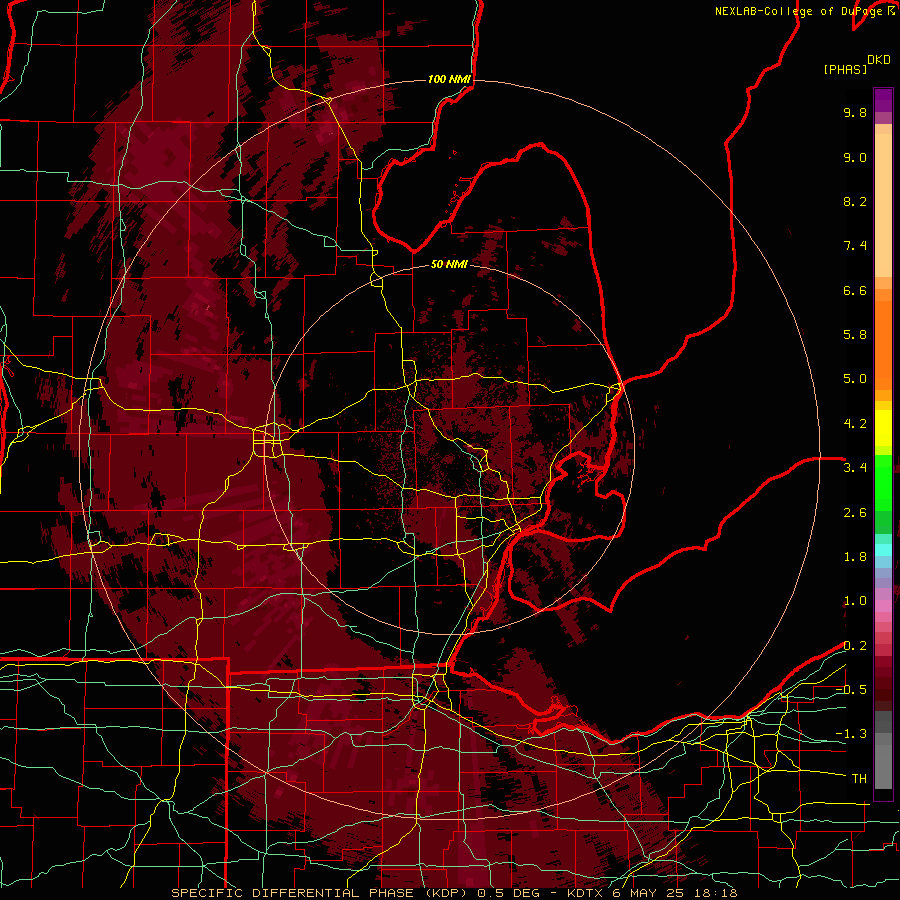Click the -1.3 value on the scale
The width and height of the screenshot is (900, 900).
[x=851, y=734]
